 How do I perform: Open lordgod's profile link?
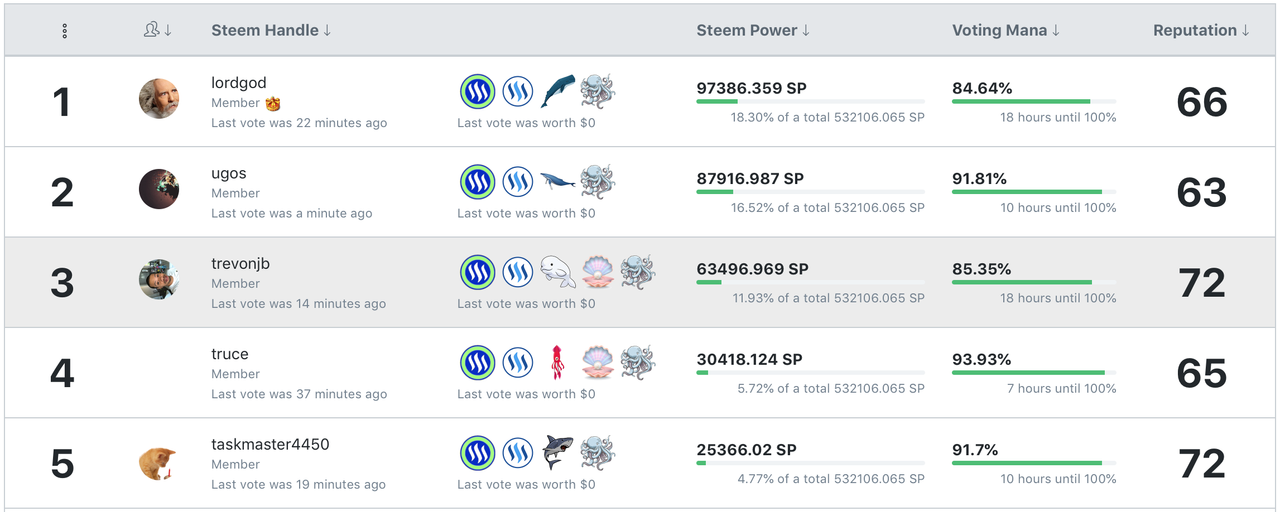pos(239,83)
